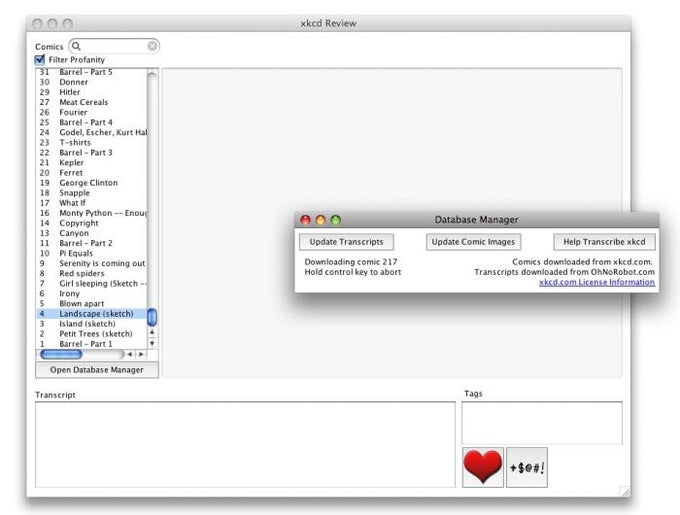Select comic 5 Blown apart

[x=92, y=303]
